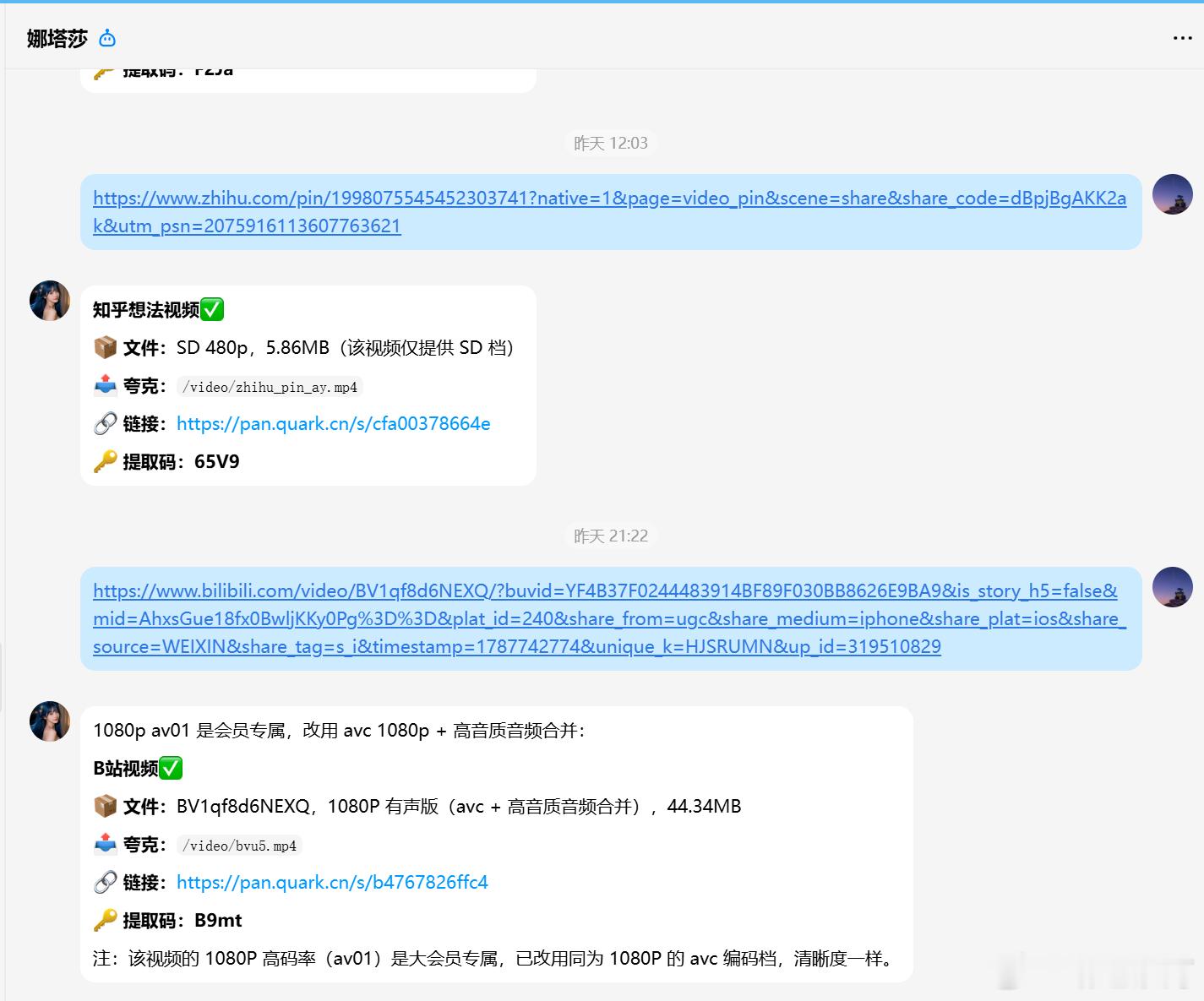Click the chain icon beside cfa00378664e link
1204x1001 pixels.
(105, 424)
